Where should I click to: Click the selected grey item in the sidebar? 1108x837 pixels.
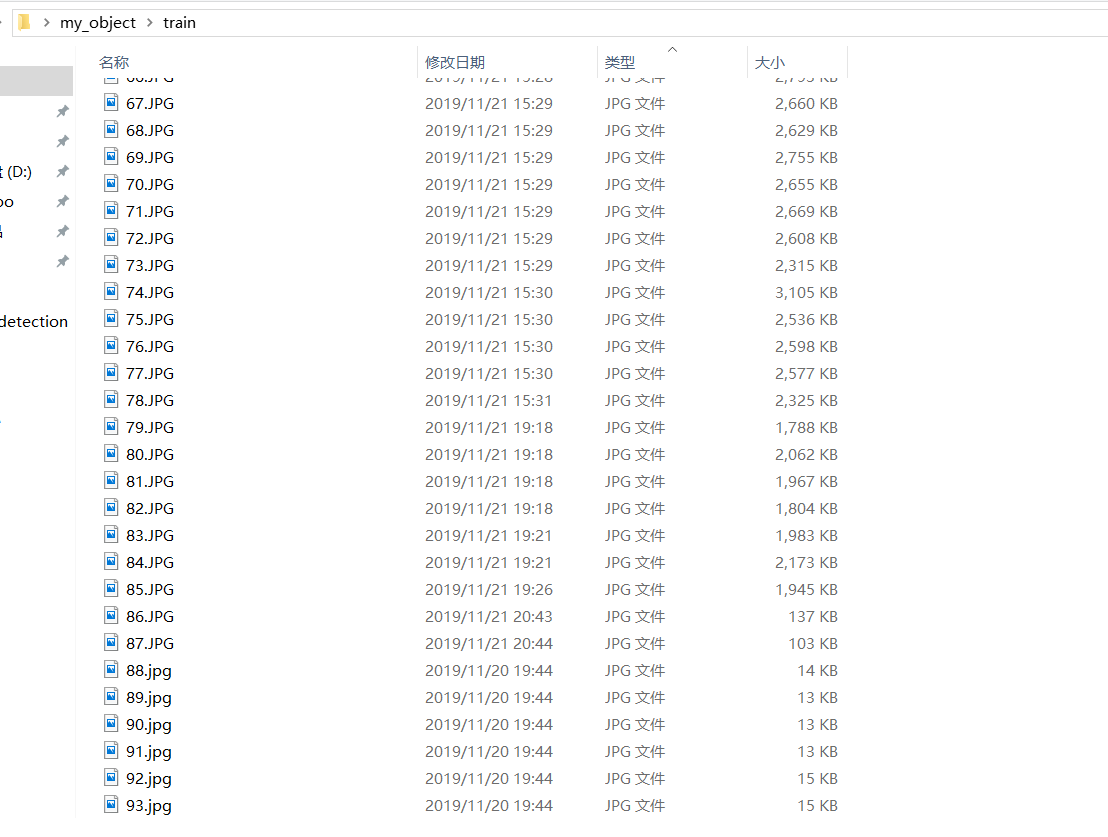[x=36, y=81]
